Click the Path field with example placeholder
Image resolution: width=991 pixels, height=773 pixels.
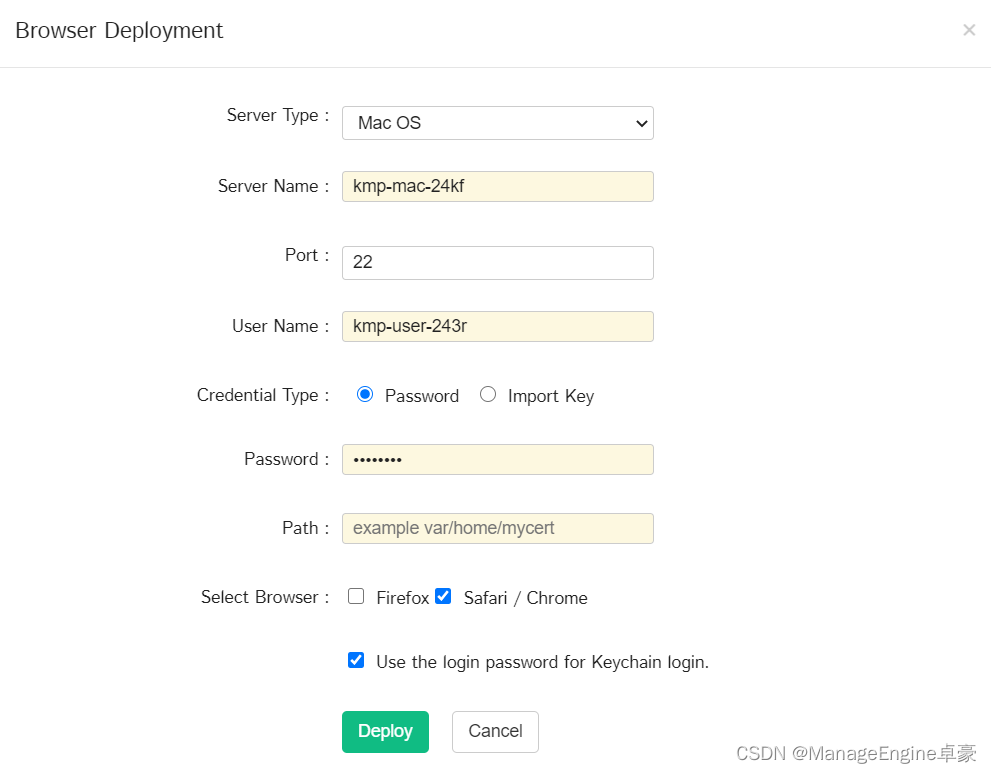[x=497, y=528]
